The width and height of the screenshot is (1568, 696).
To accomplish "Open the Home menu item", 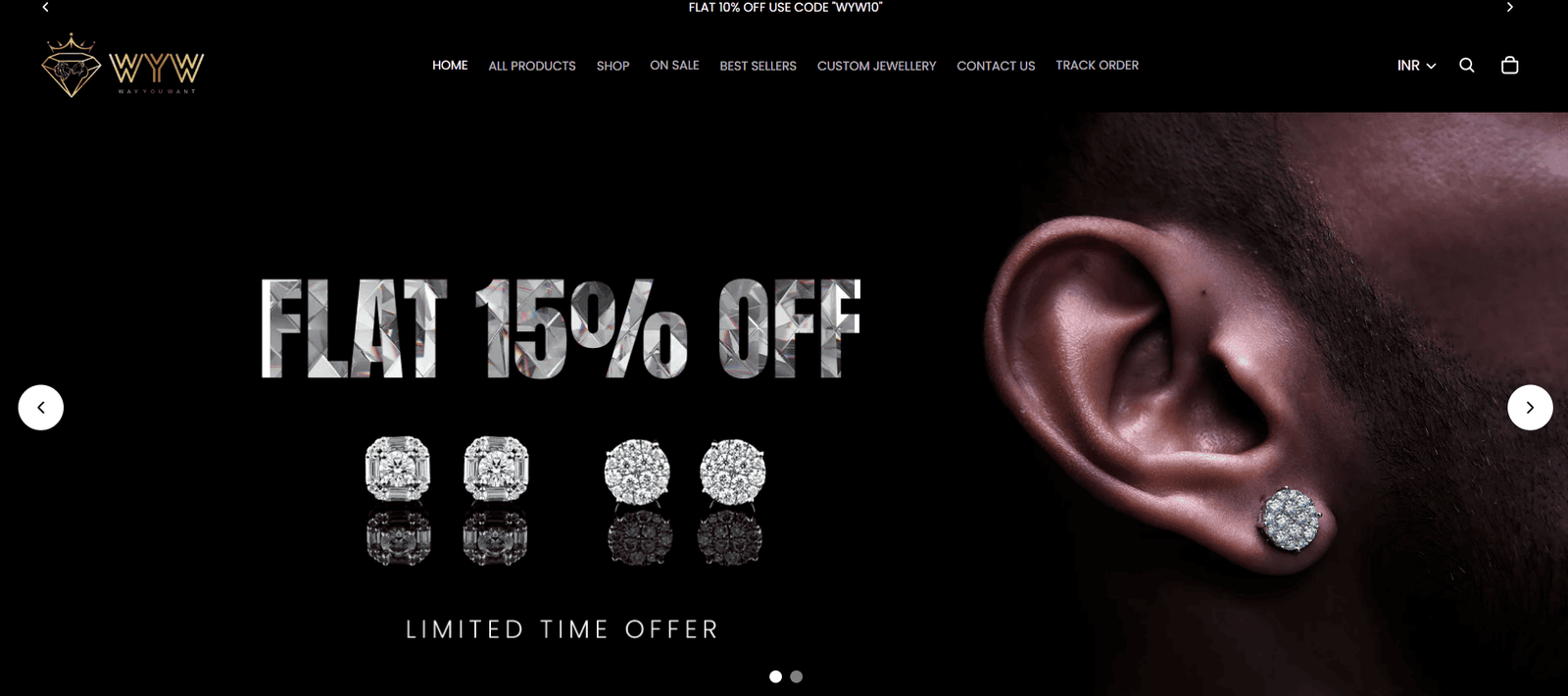I will [450, 66].
